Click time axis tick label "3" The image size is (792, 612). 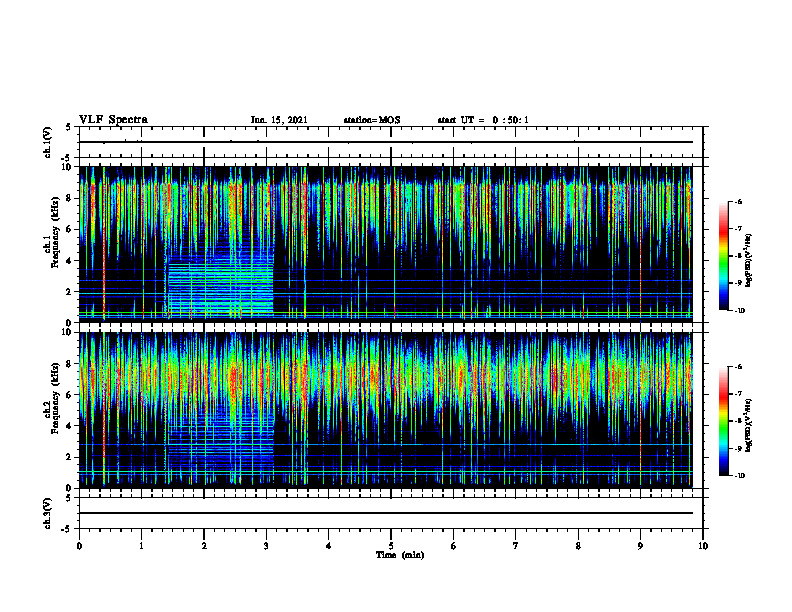(x=266, y=546)
